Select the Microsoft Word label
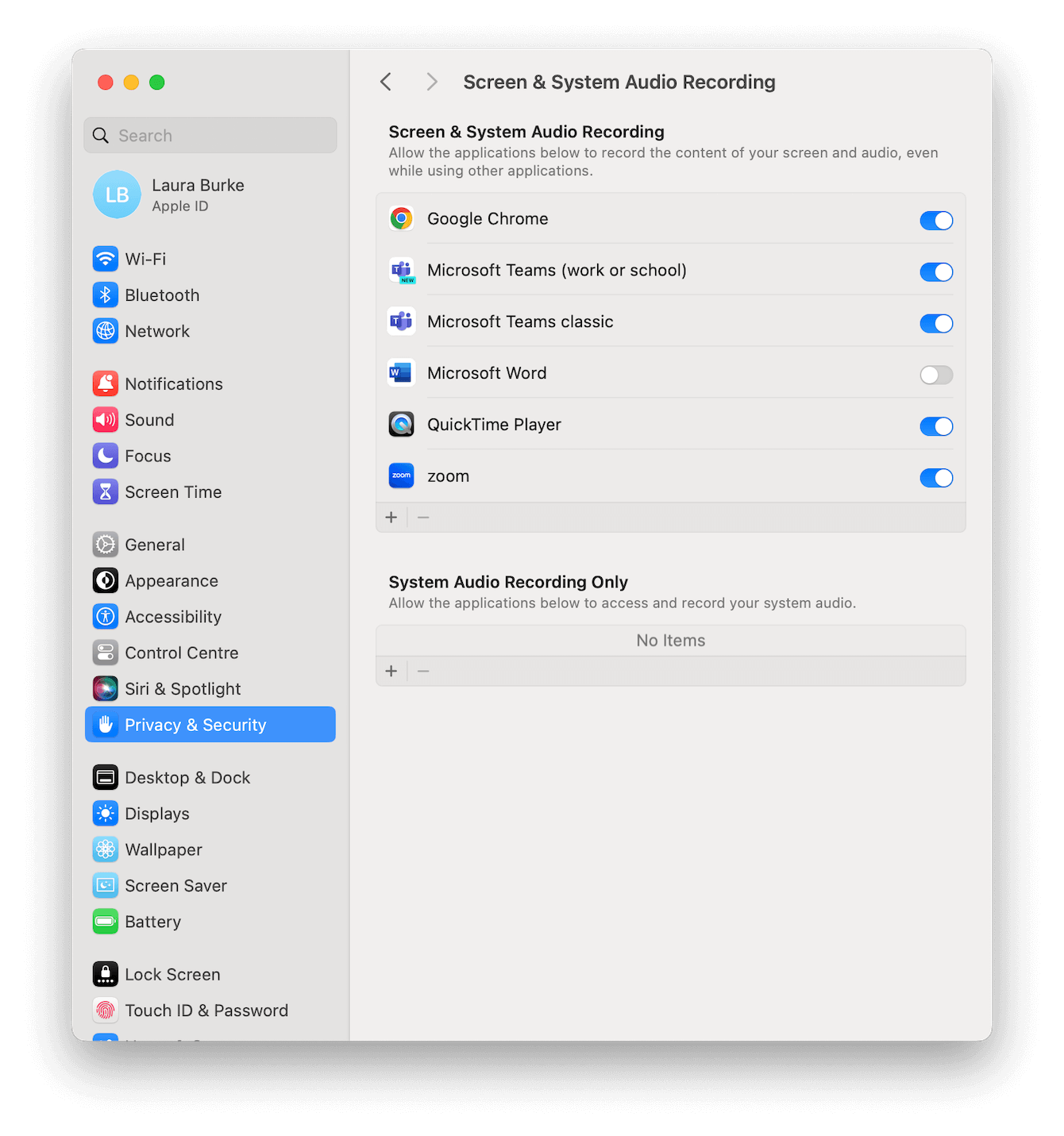Viewport: 1064px width, 1136px height. click(x=487, y=373)
